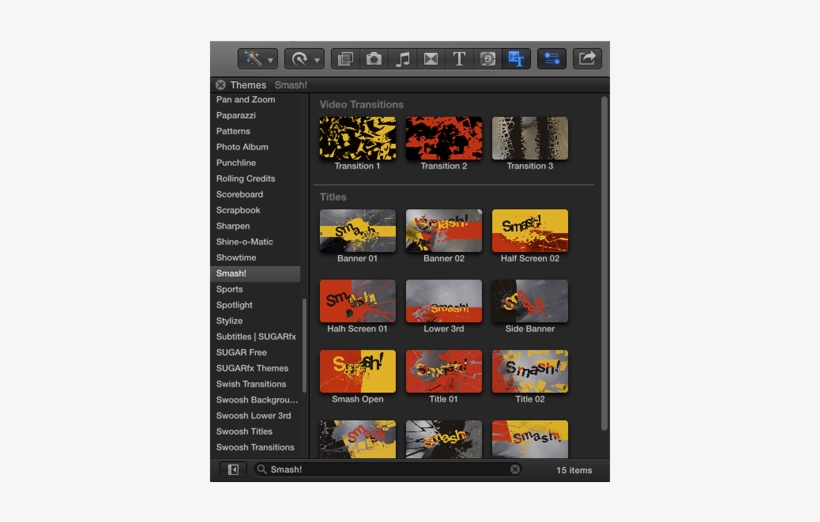Open the Music and Sound browser
820x522 pixels.
point(402,59)
